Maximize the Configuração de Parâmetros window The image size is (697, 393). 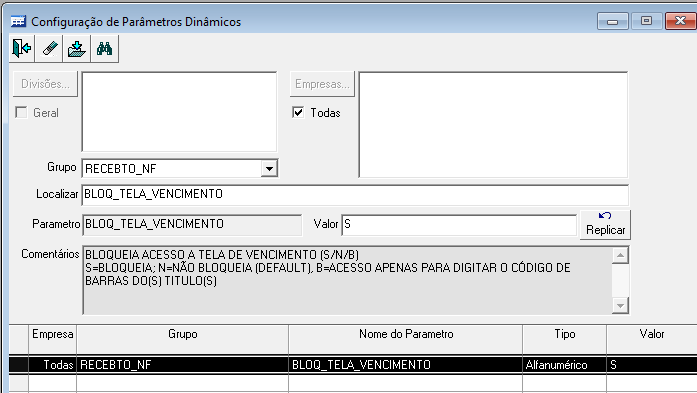click(x=646, y=21)
